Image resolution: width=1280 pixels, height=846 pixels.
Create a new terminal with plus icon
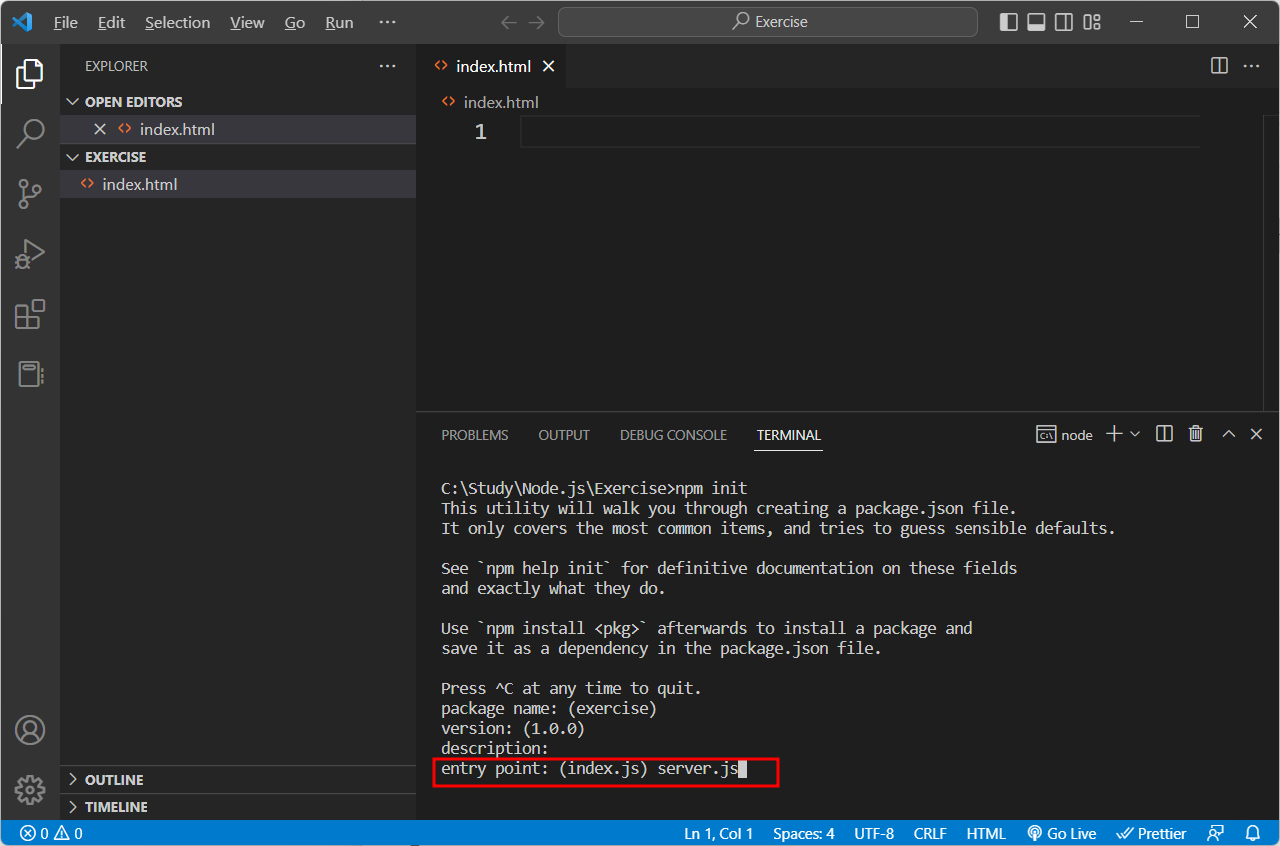(1114, 434)
